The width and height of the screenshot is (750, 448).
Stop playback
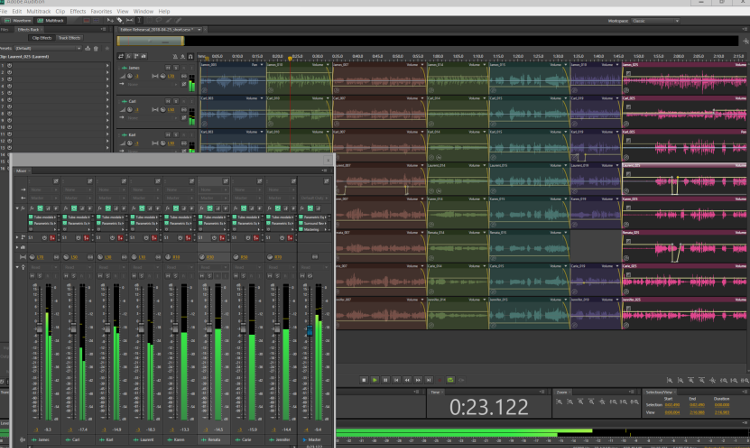tap(364, 380)
